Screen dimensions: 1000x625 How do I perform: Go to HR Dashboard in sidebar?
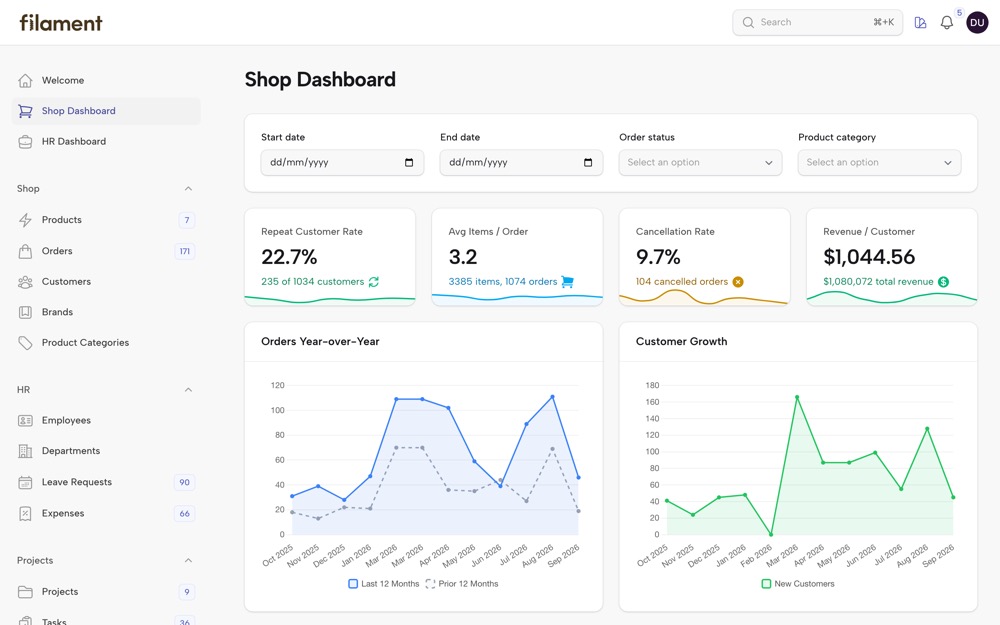(x=106, y=142)
